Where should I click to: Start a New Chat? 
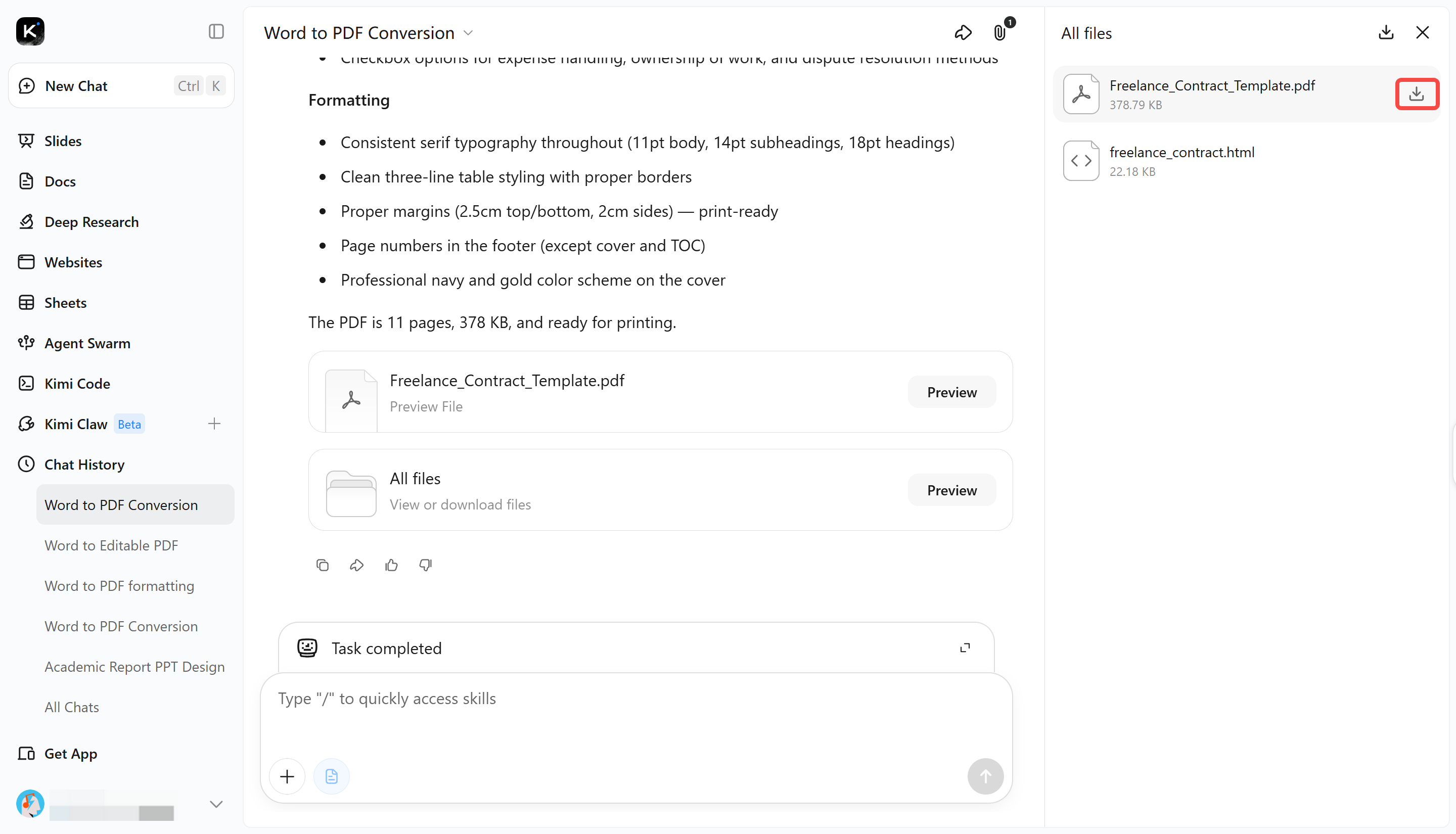(x=121, y=86)
